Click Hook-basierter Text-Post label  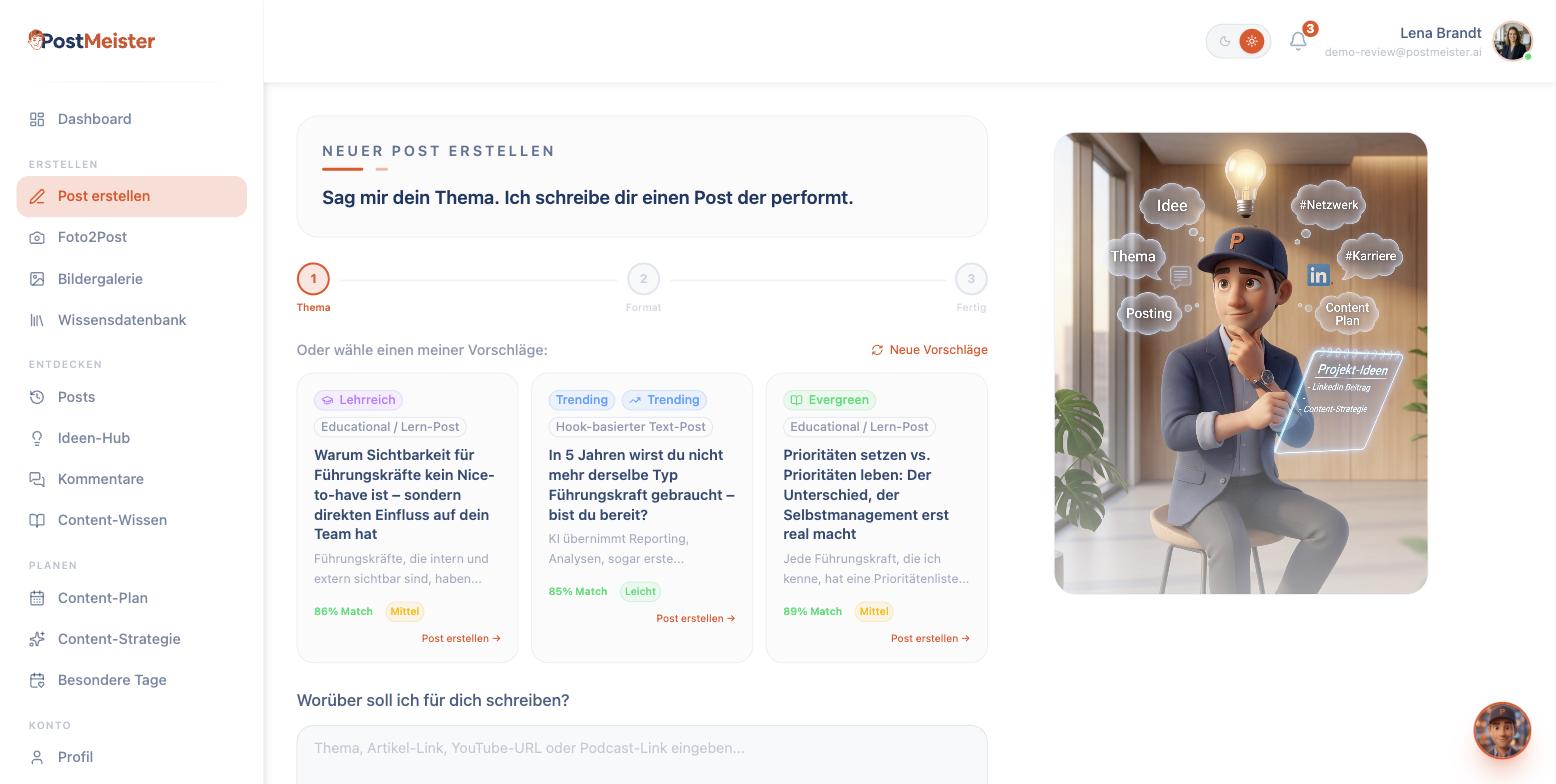630,427
